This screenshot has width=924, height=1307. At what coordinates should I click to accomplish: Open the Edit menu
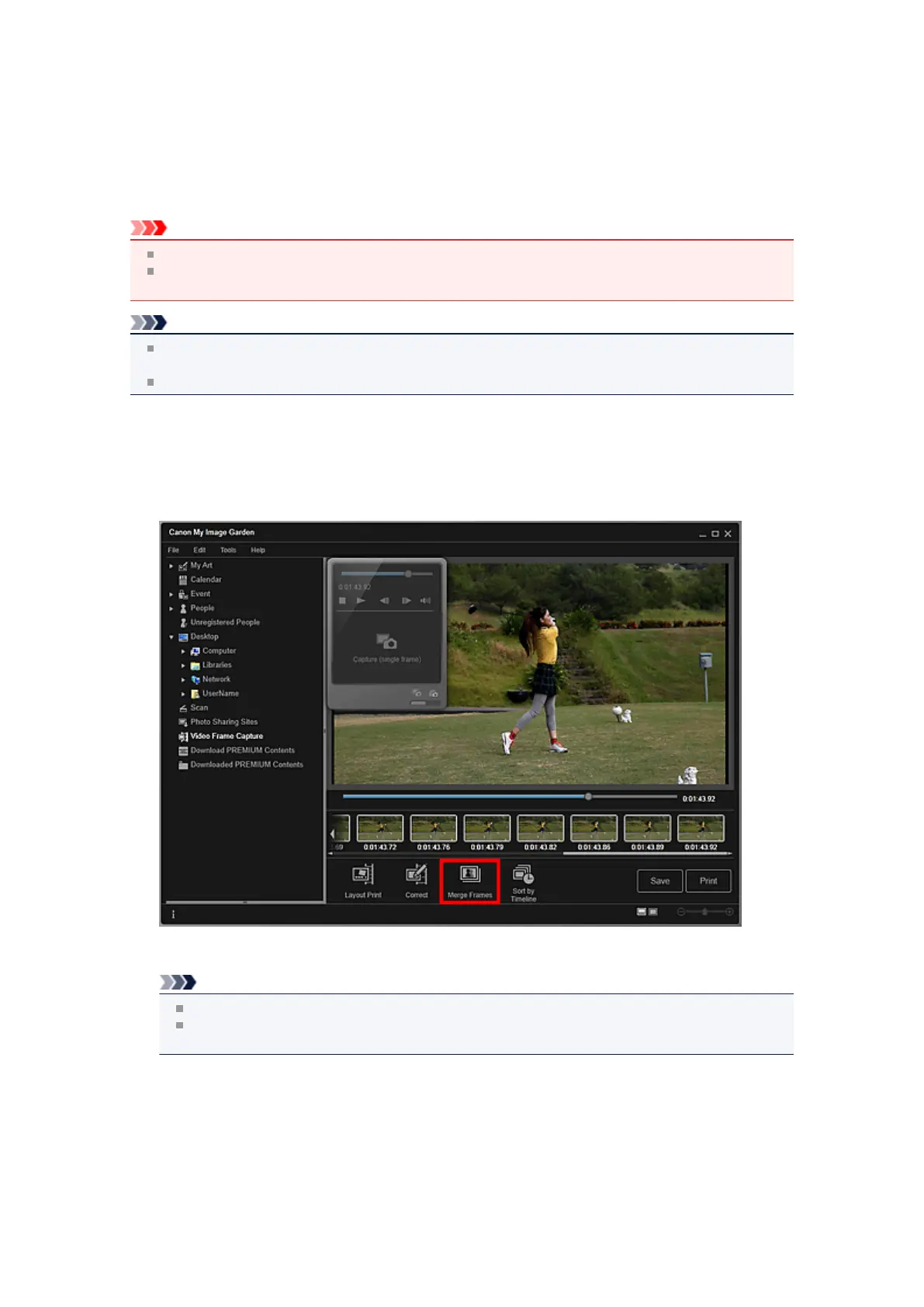click(199, 550)
